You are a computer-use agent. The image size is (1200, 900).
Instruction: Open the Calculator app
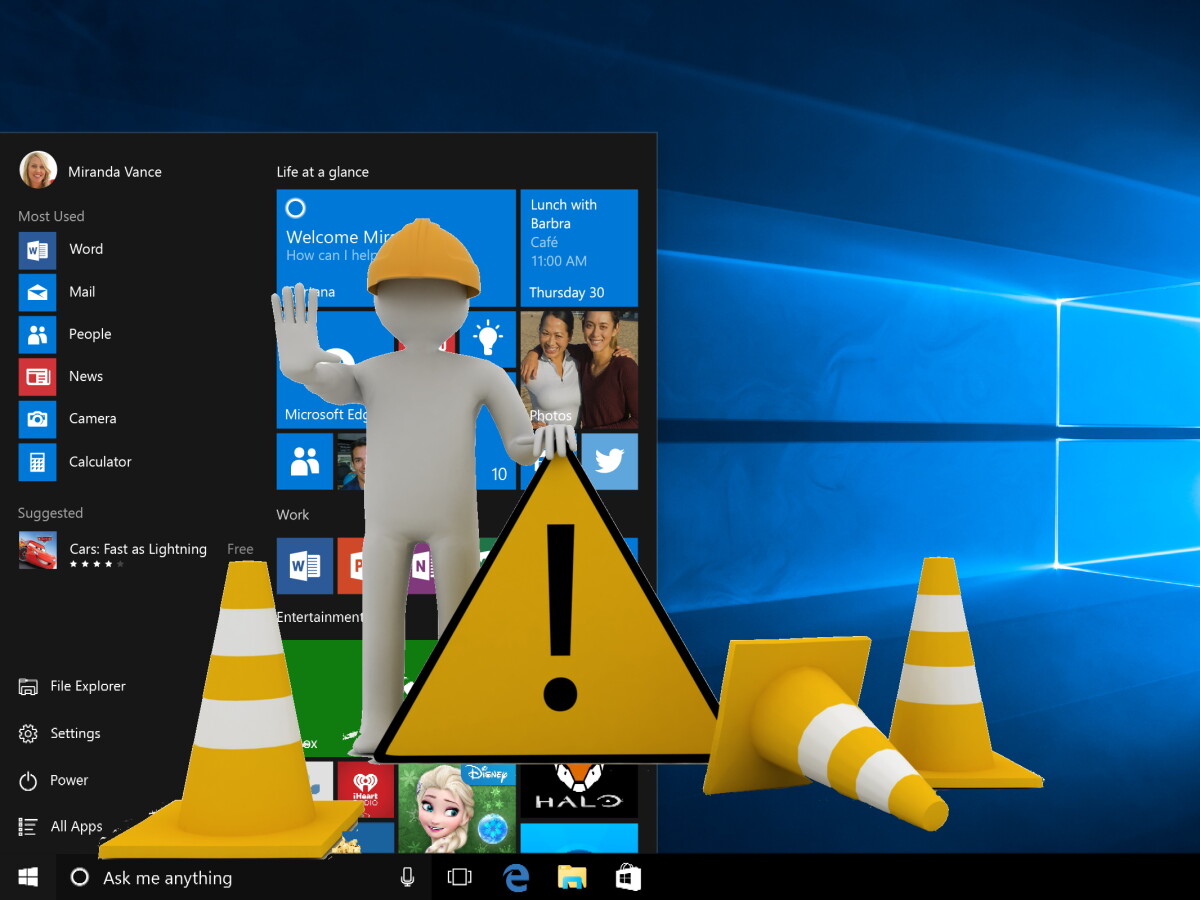102,461
